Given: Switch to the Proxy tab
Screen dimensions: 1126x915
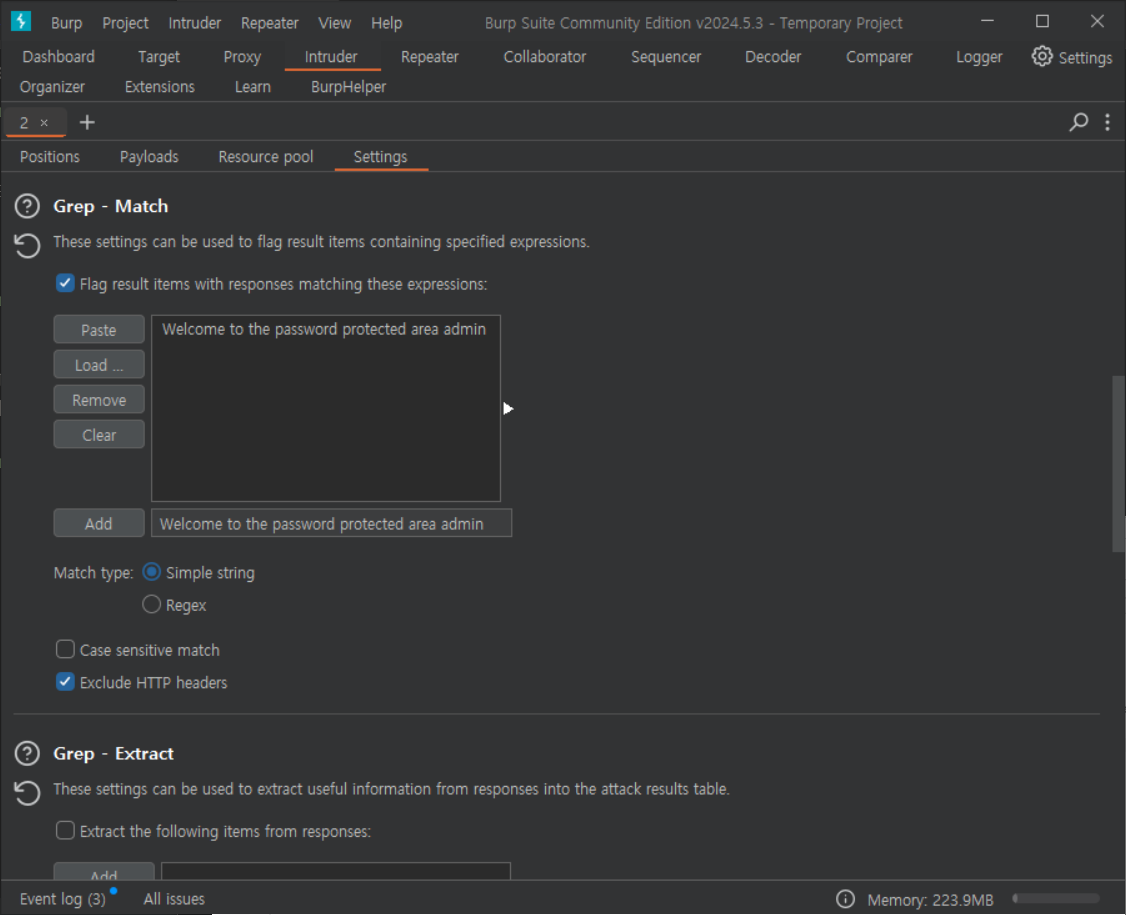Looking at the screenshot, I should click(x=242, y=57).
